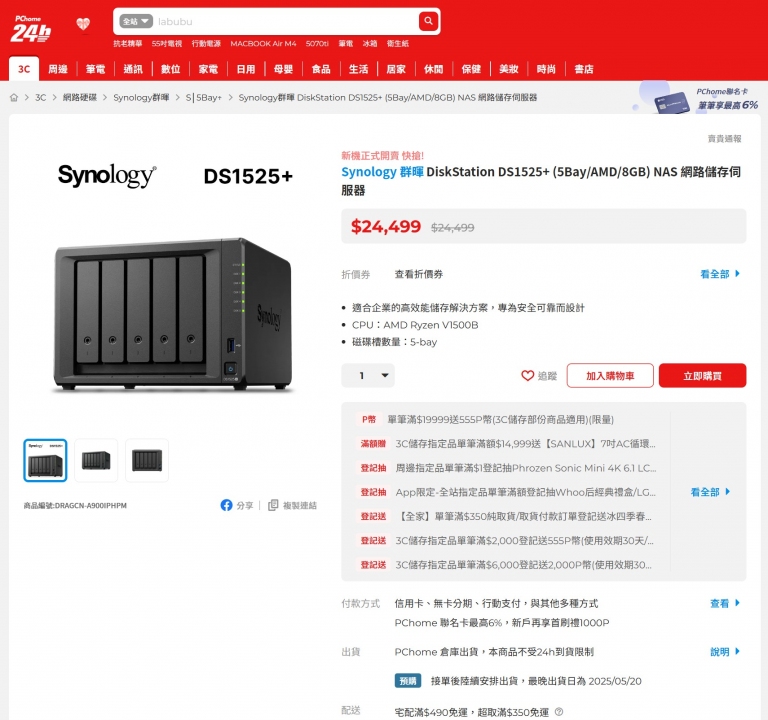Viewport: 768px width, 720px height.
Task: Click the heart icon beside the logo
Action: (x=83, y=23)
